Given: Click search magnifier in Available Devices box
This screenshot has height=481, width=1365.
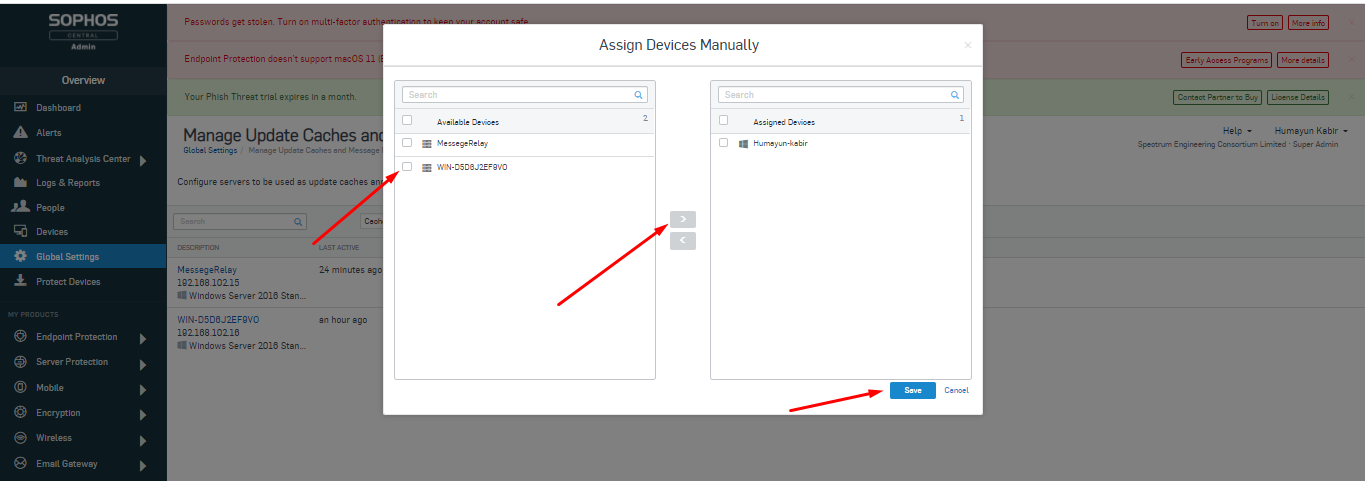Looking at the screenshot, I should tap(638, 95).
